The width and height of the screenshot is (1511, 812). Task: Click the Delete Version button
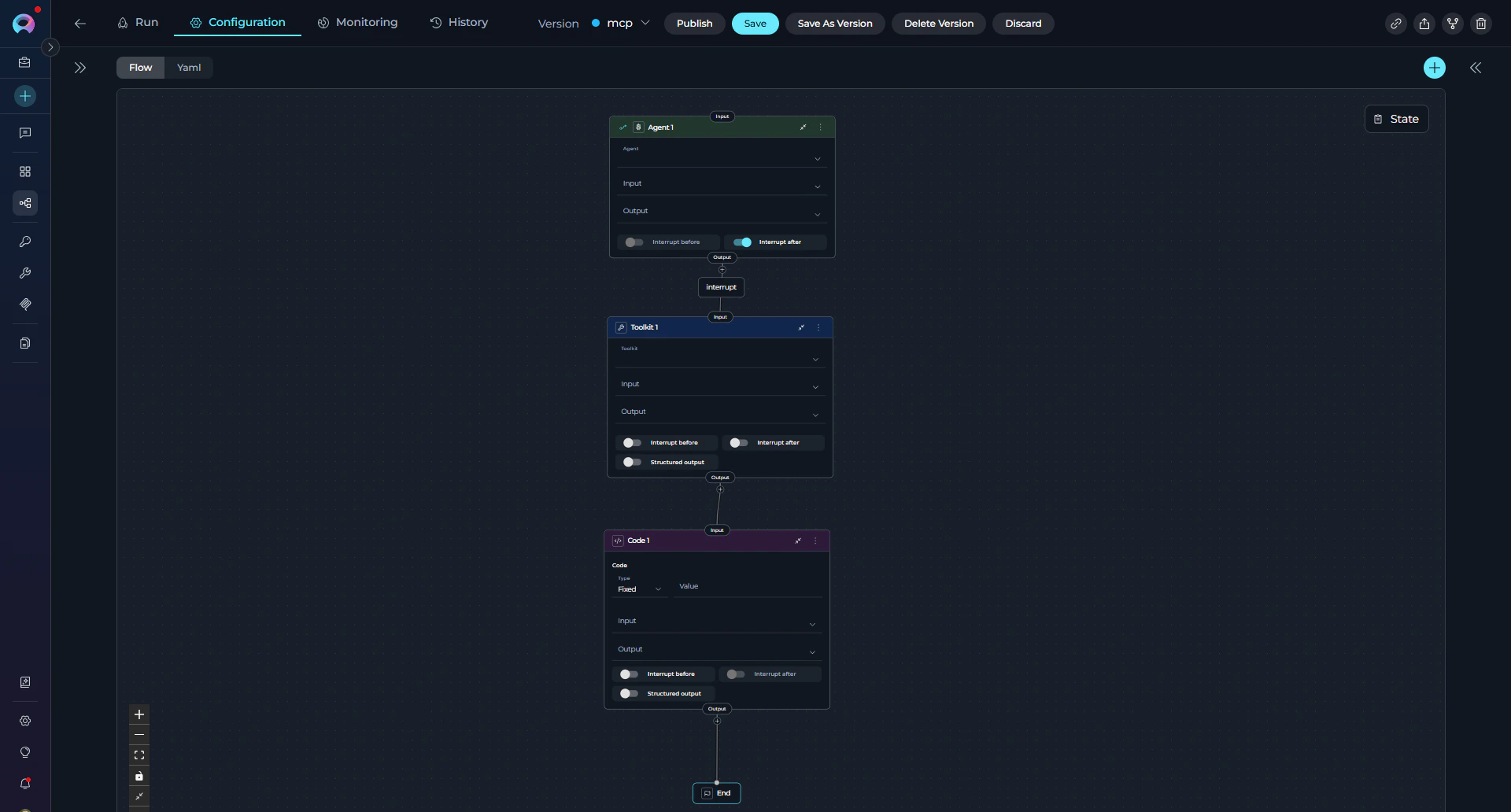click(x=939, y=24)
